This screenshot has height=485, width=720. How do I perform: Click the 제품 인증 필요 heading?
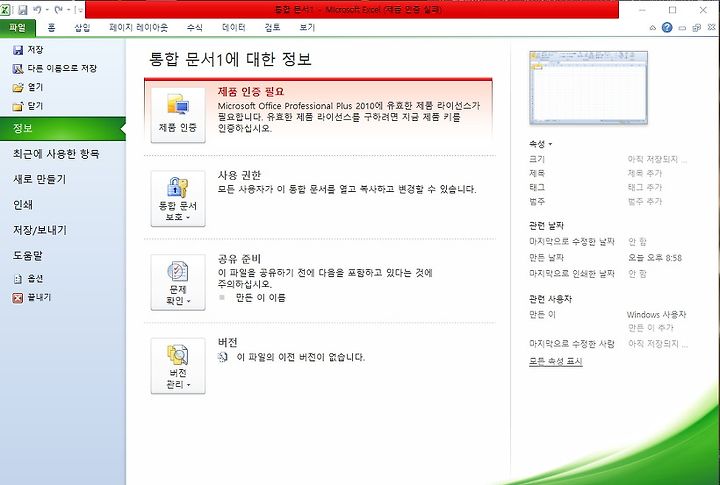pos(251,91)
